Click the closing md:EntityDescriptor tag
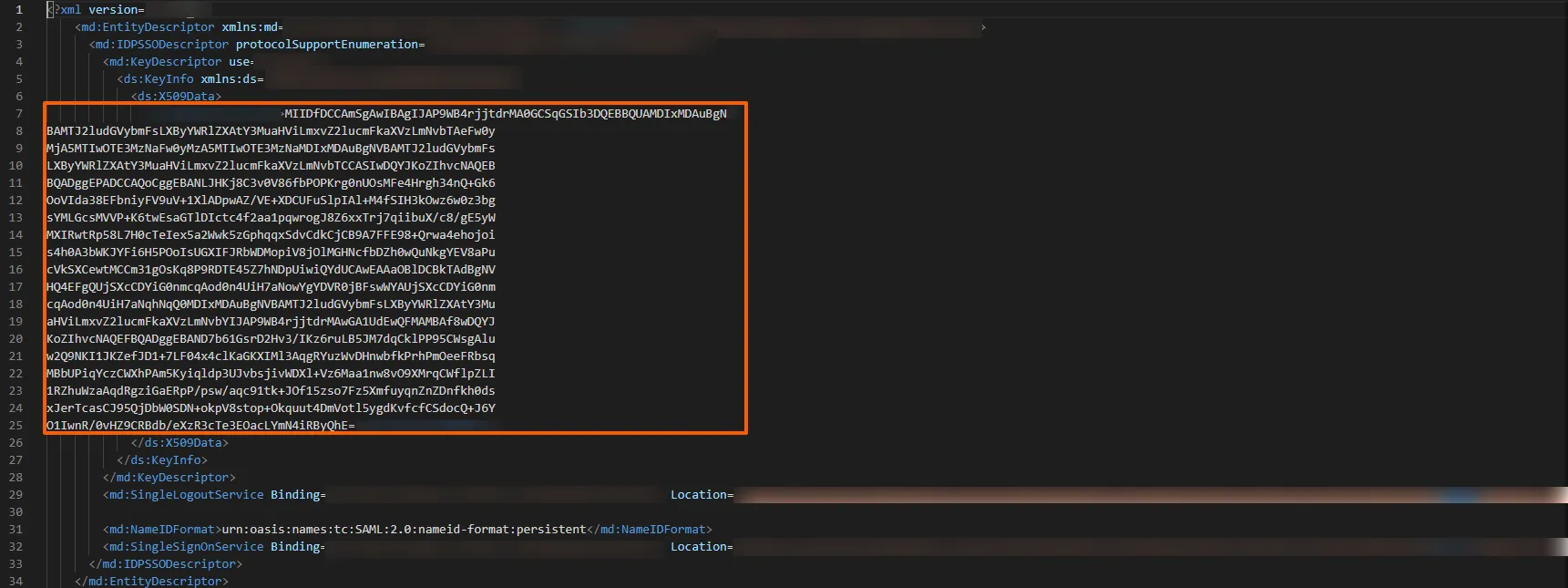Screen dimensions: 1568x588 [x=151, y=582]
